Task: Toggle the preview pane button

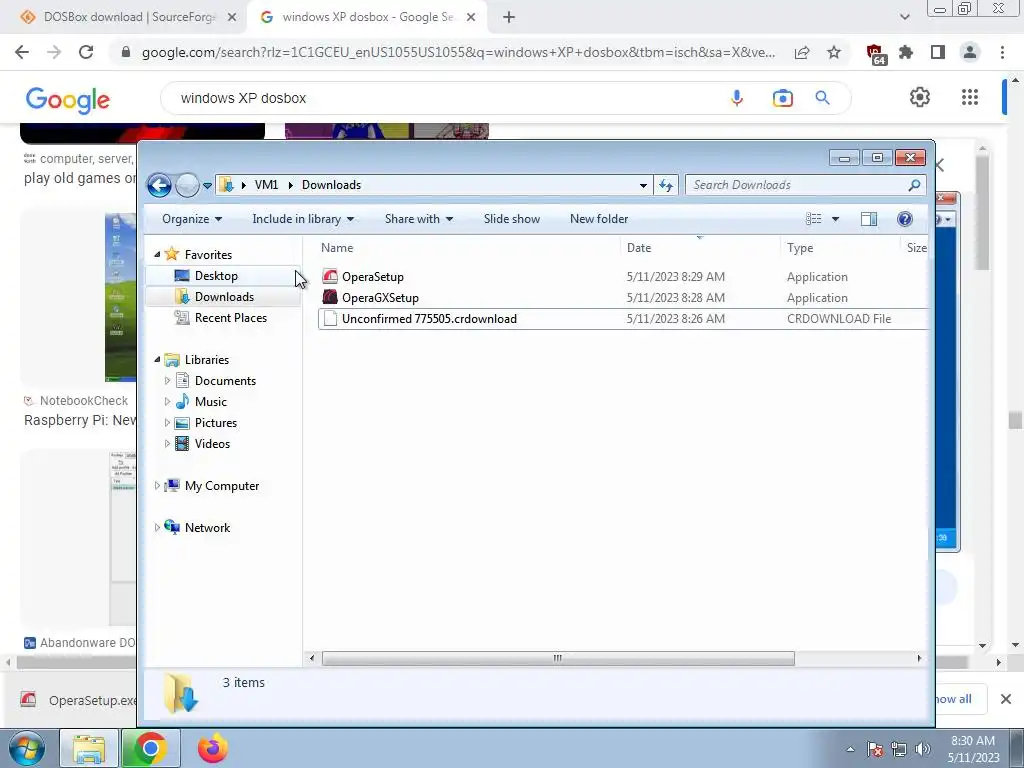Action: 869,219
